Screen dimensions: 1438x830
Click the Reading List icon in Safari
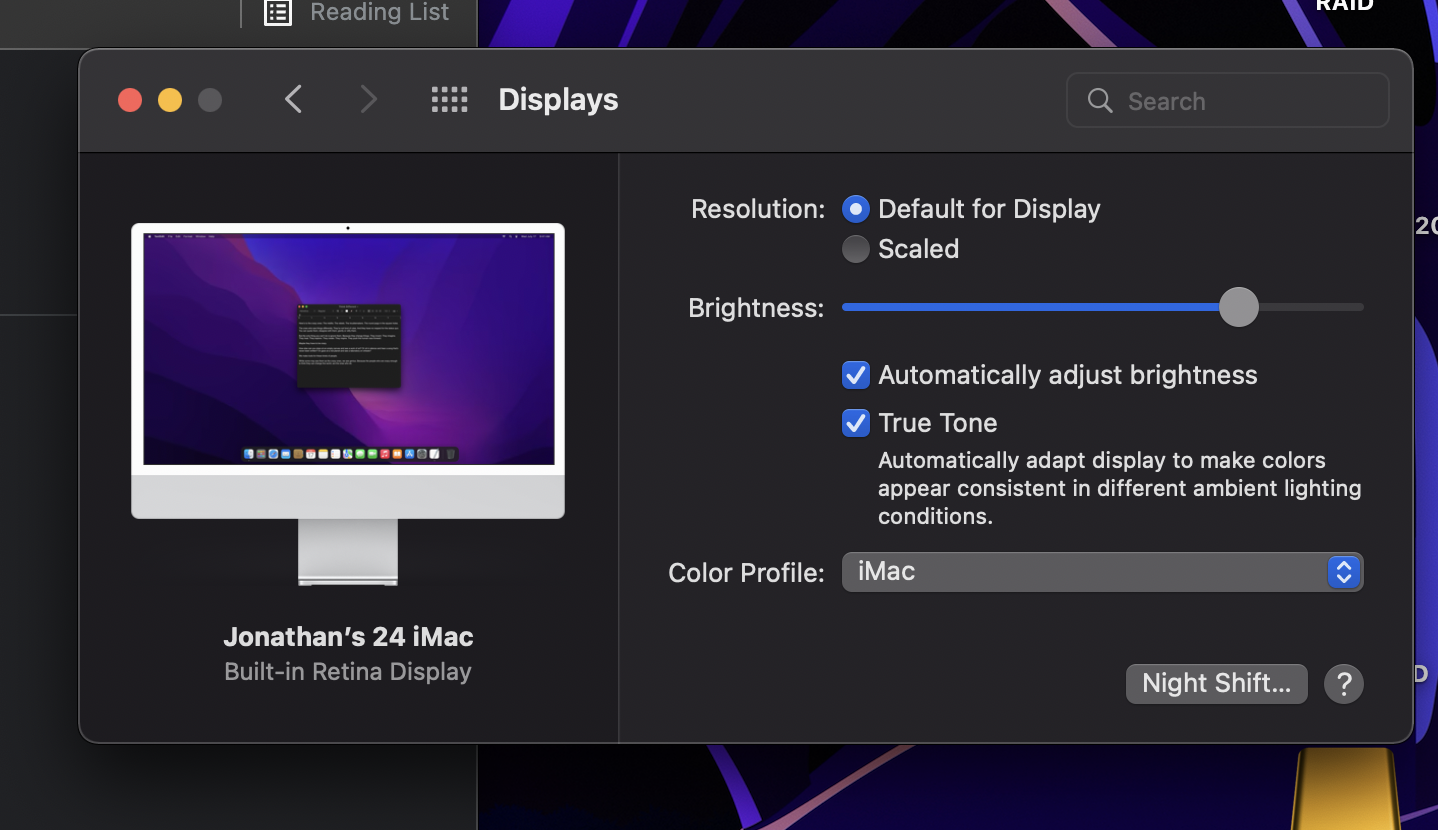pyautogui.click(x=277, y=12)
